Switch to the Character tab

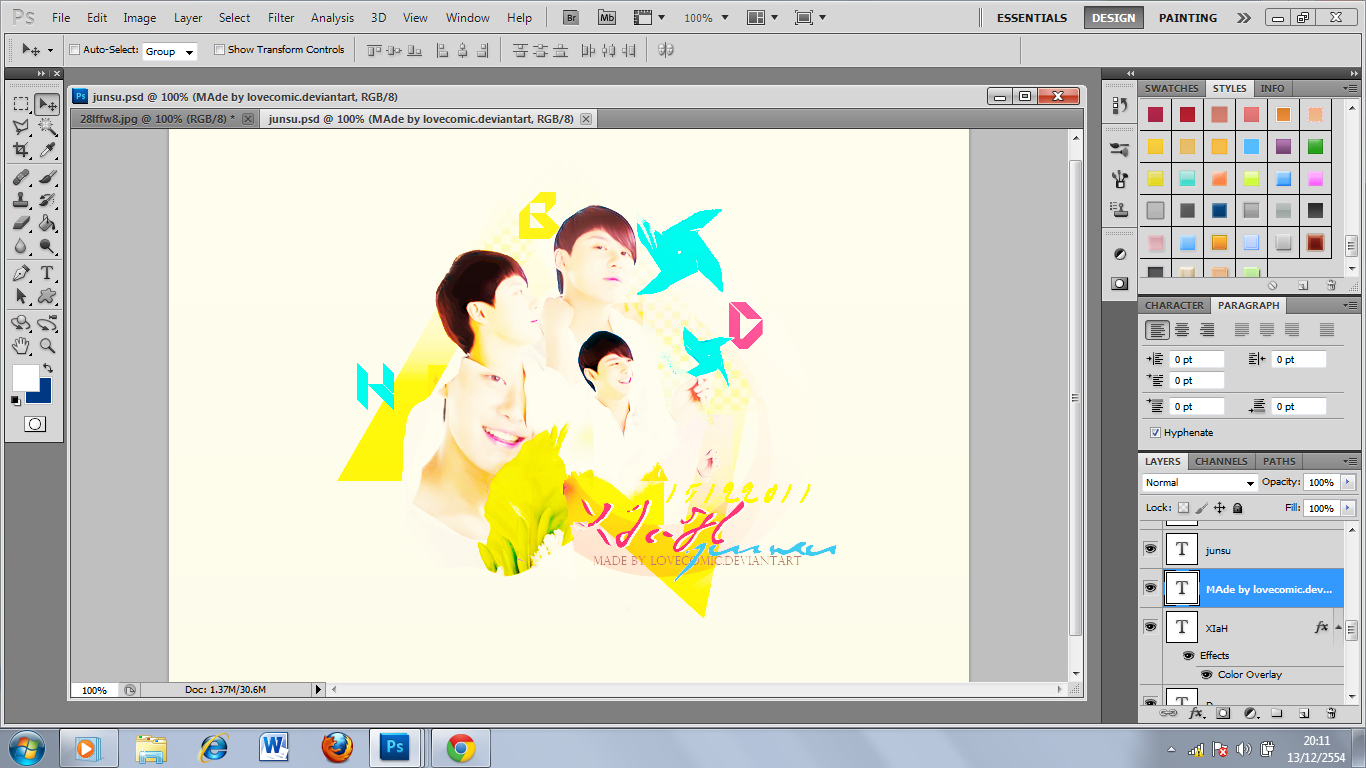[1174, 306]
